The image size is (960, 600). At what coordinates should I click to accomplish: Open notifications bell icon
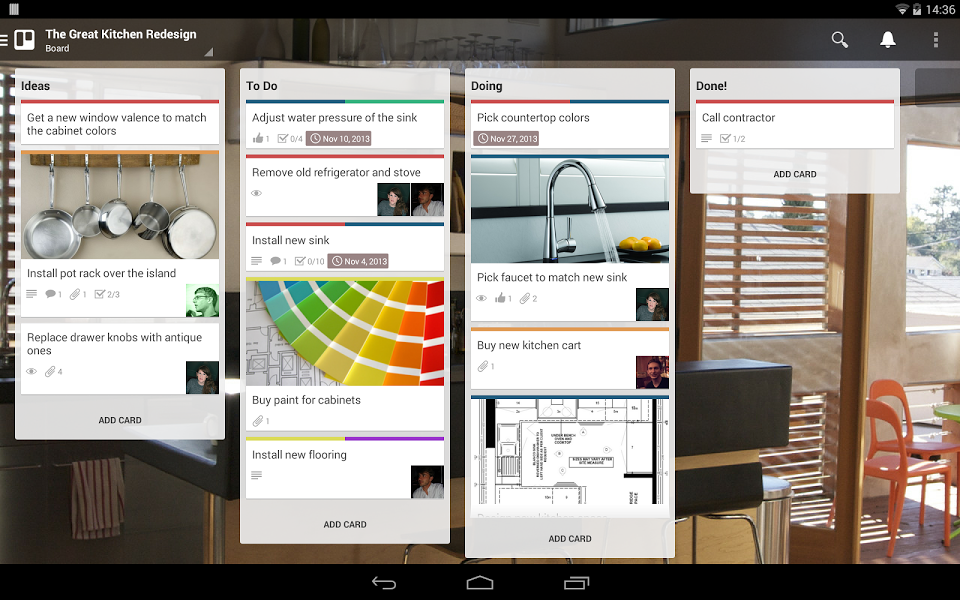click(x=887, y=40)
